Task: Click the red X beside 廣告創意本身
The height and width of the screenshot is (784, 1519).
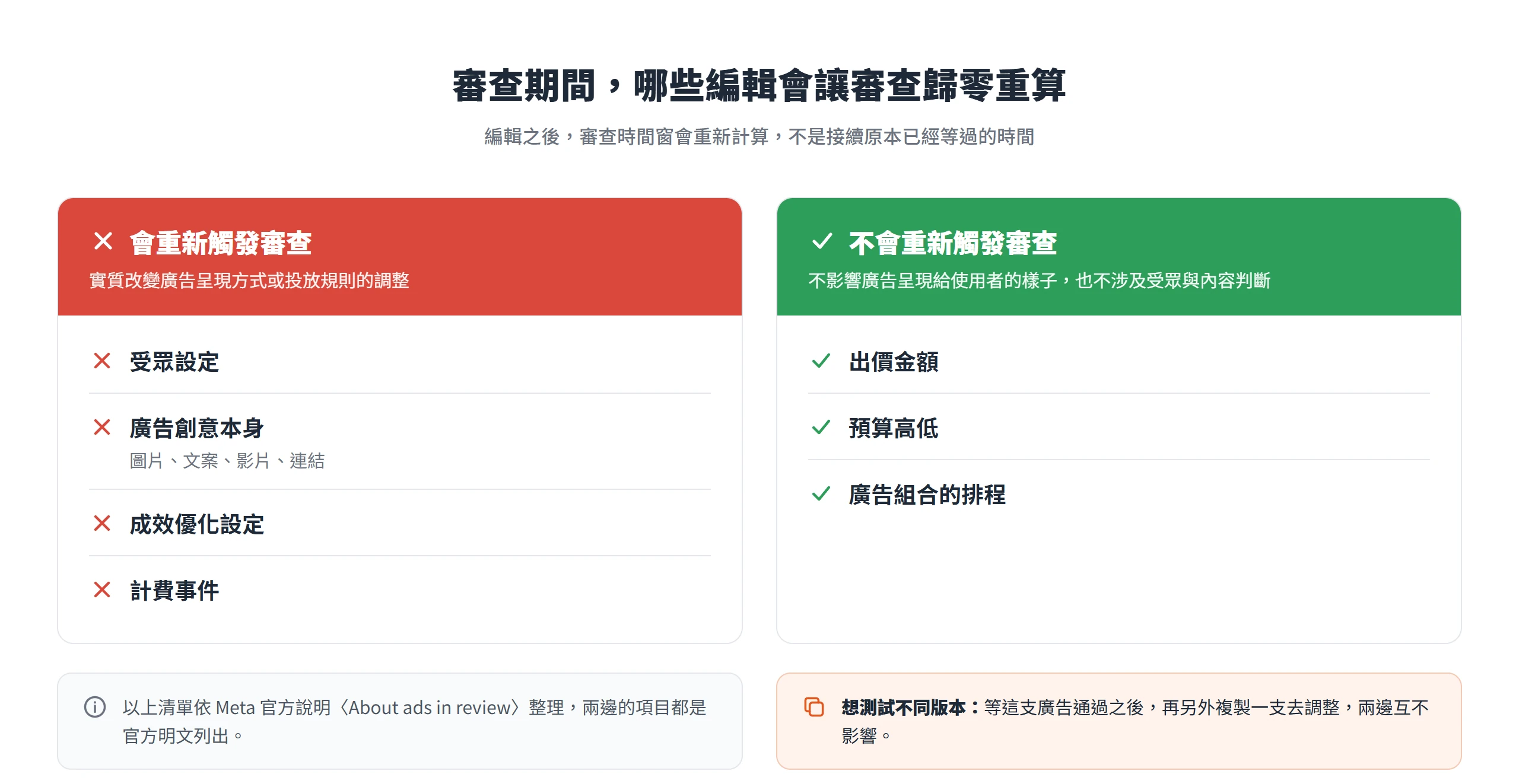Action: (102, 427)
